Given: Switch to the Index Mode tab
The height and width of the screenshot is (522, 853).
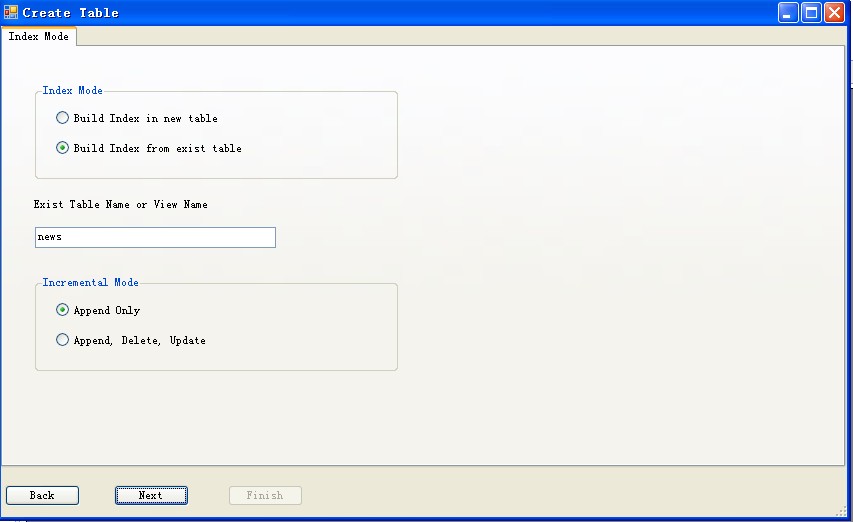Looking at the screenshot, I should point(39,36).
